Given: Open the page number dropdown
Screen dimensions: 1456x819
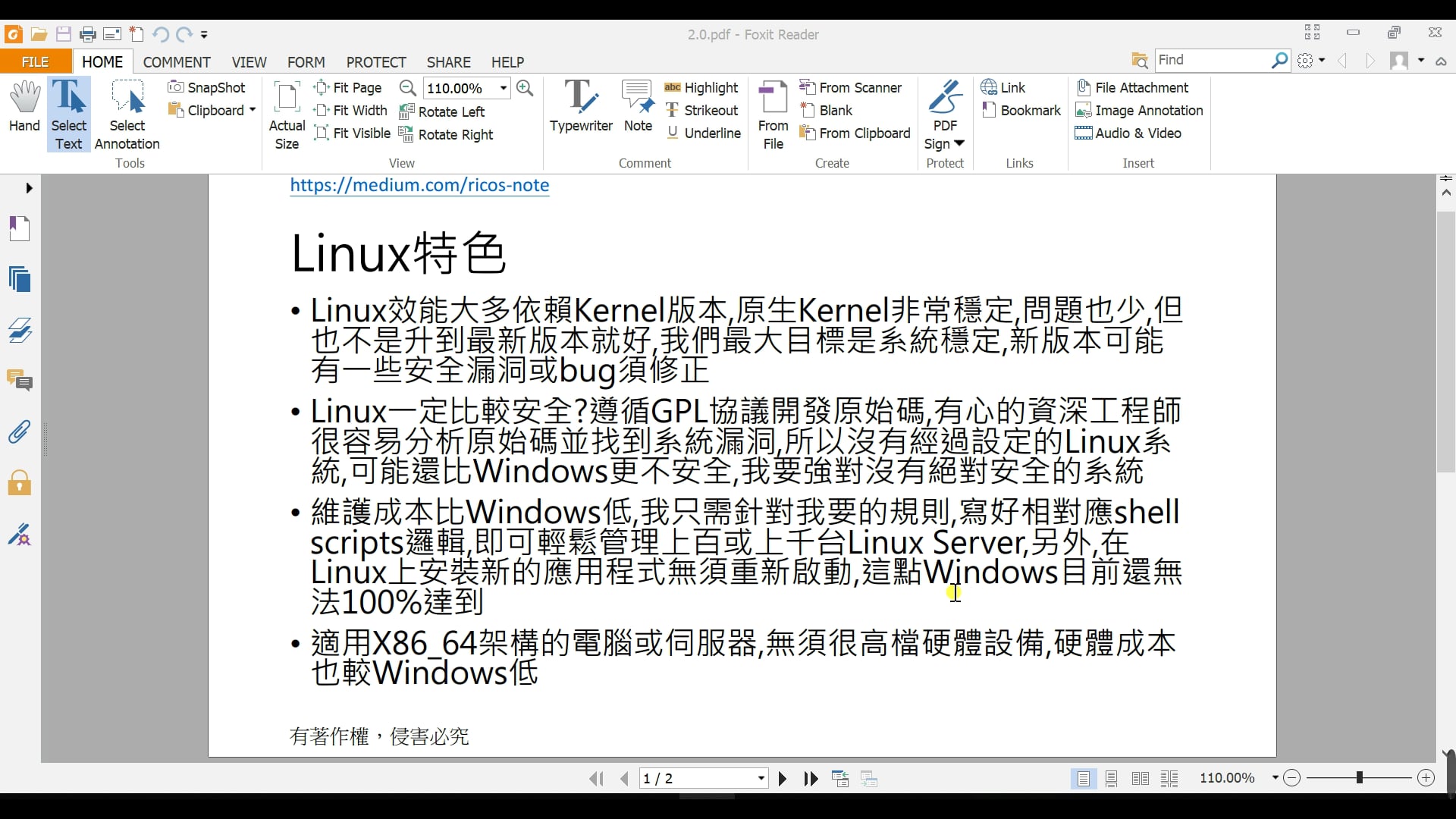Looking at the screenshot, I should pos(761,779).
